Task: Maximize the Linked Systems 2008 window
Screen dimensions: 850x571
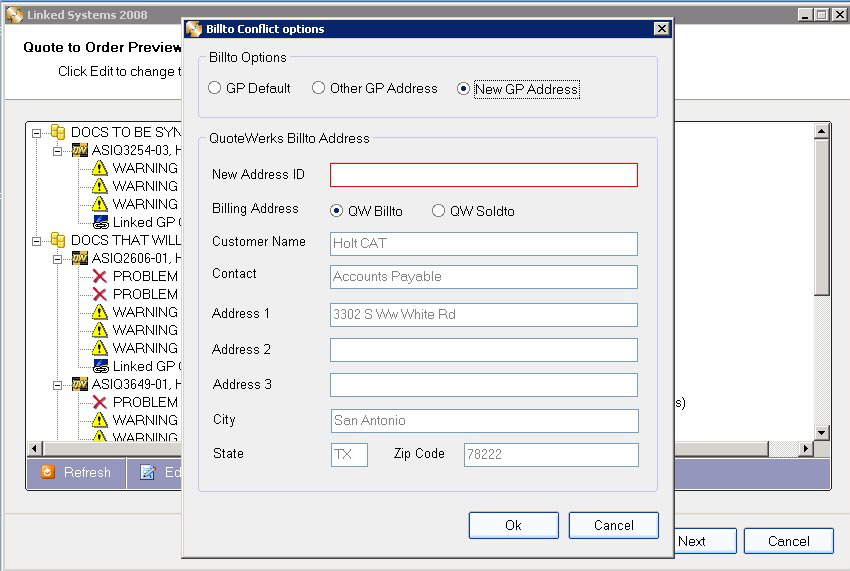Action: (x=822, y=15)
